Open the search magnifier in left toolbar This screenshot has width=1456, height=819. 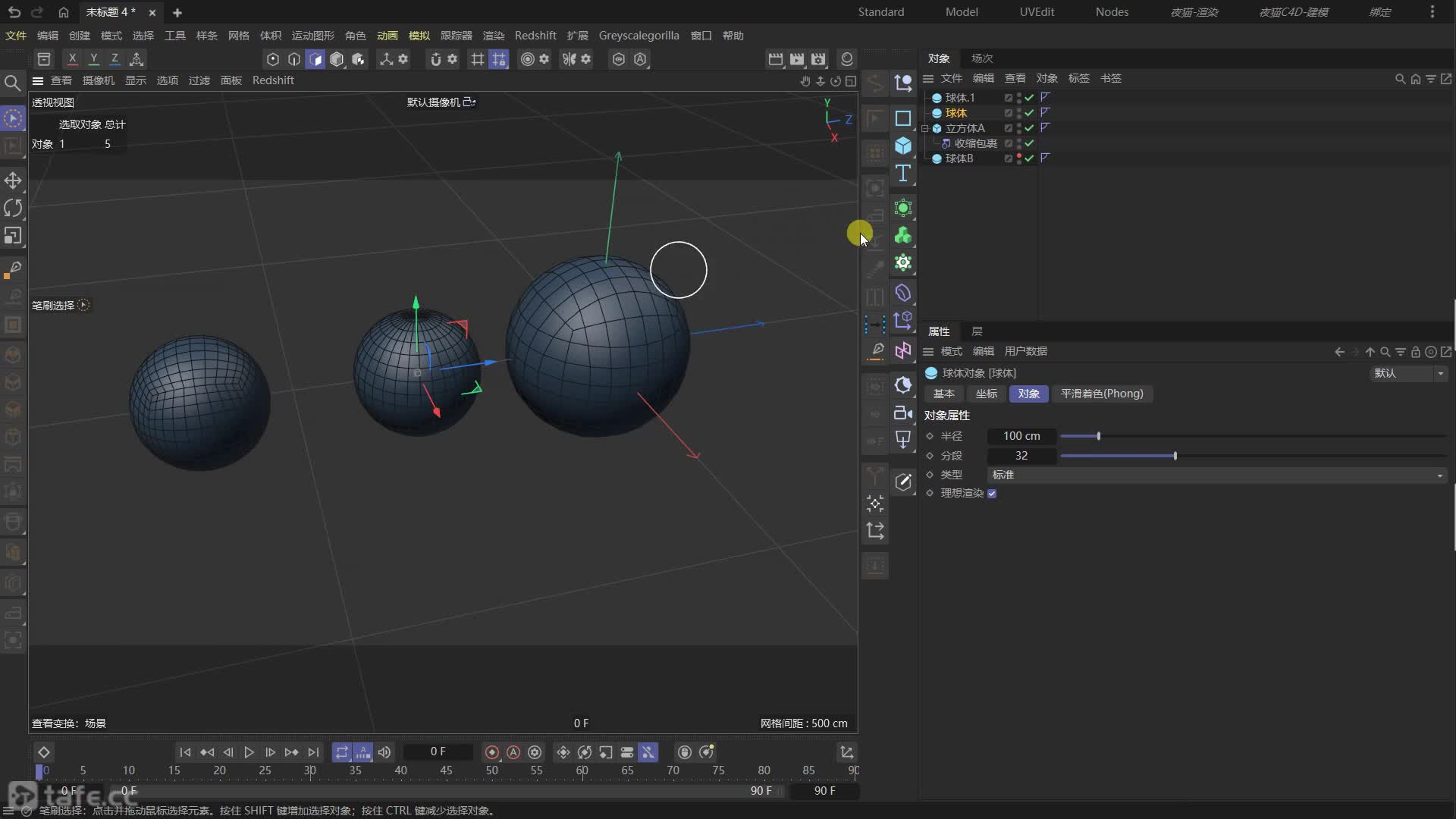pos(13,83)
